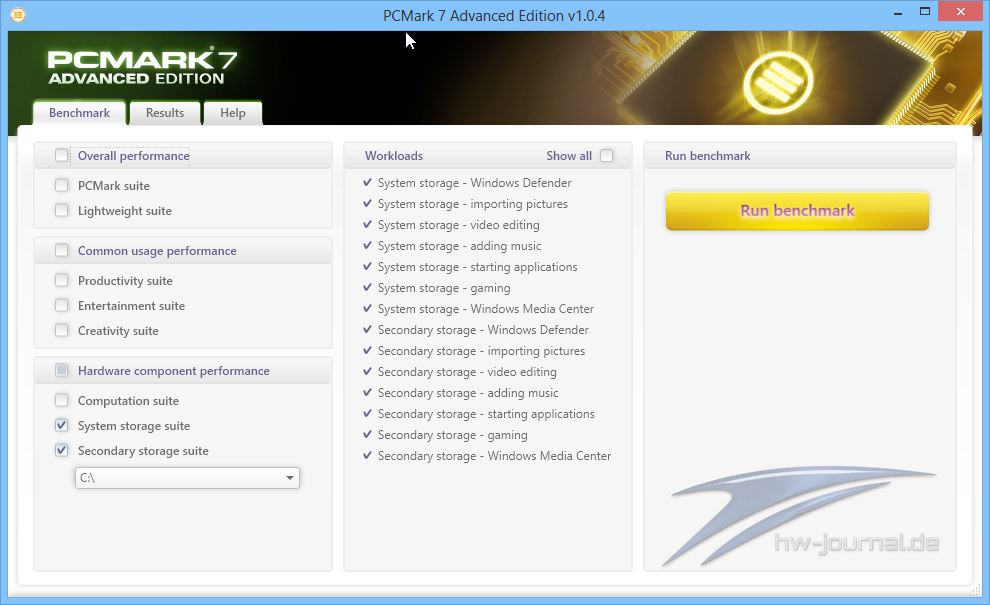Toggle Hardware component performance checkbox
The height and width of the screenshot is (605, 990).
click(61, 370)
